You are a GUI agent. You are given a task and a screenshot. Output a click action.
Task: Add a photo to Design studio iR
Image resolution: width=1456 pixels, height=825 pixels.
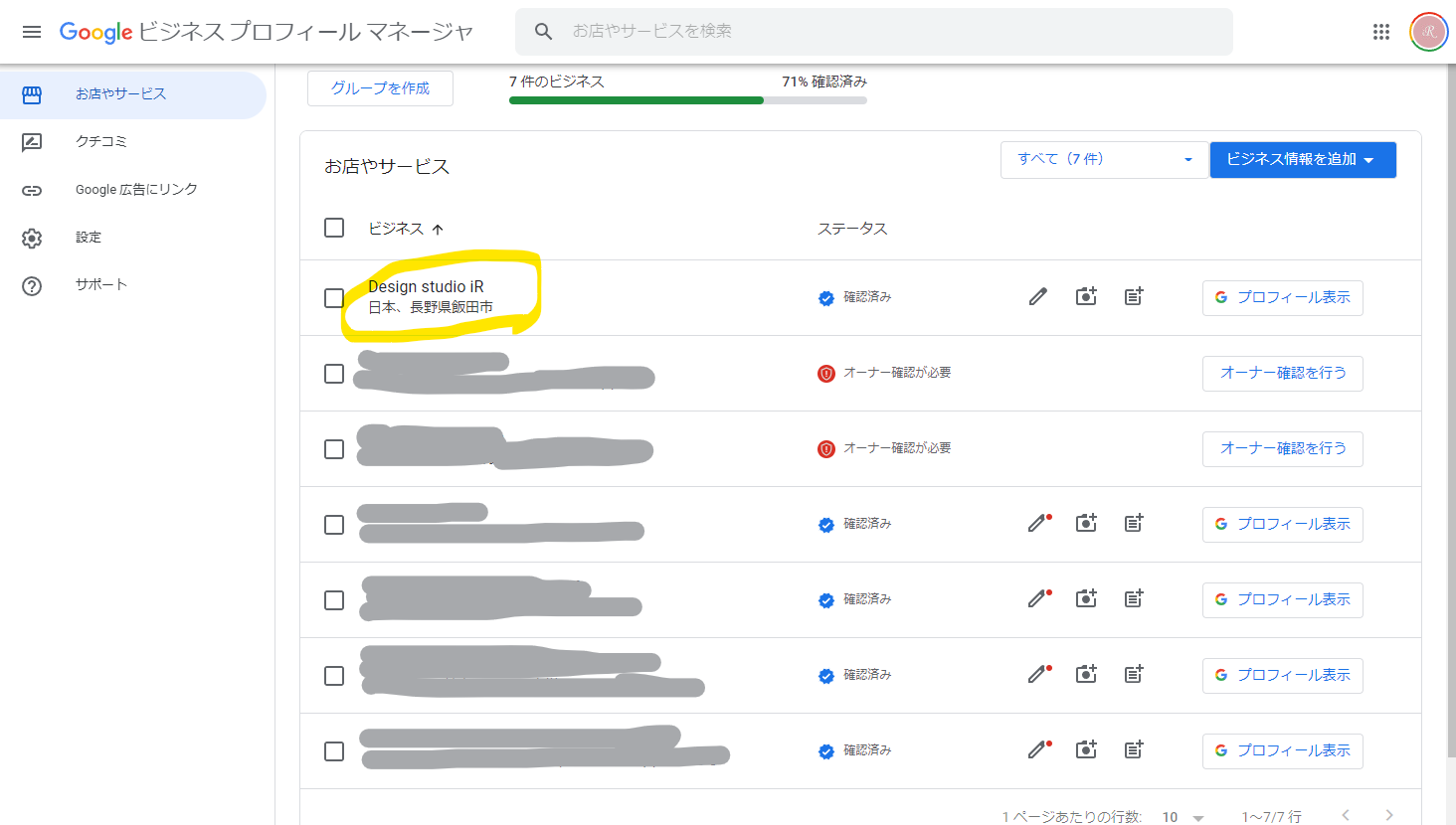point(1085,295)
